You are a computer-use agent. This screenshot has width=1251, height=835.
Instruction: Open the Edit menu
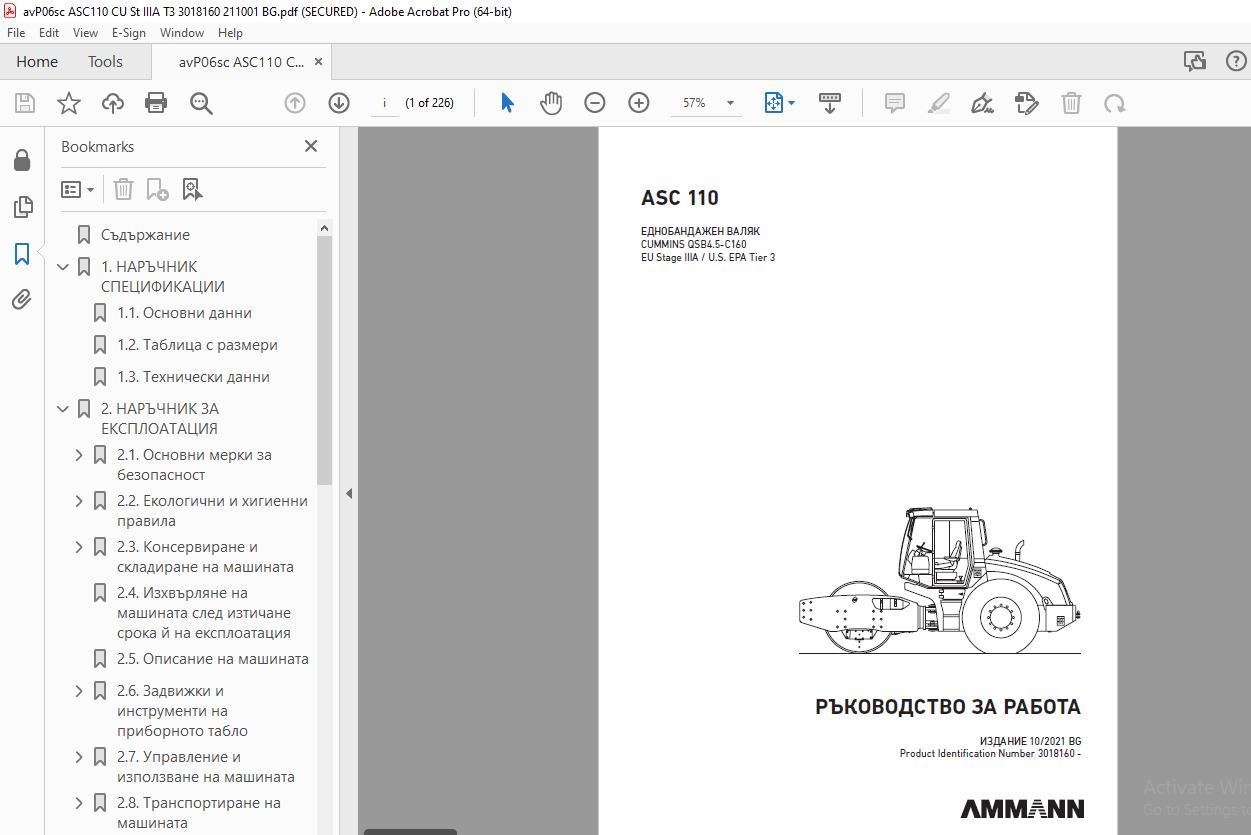click(x=49, y=32)
